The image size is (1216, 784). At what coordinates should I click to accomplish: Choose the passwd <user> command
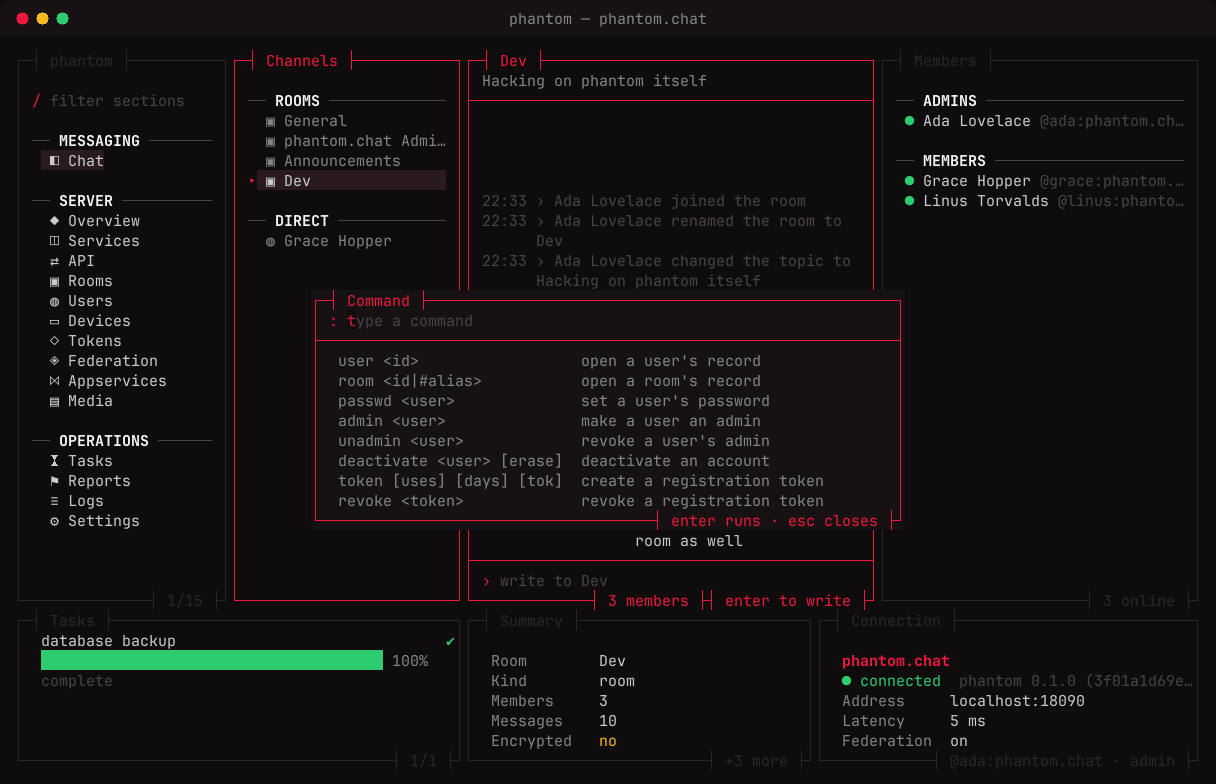tap(608, 401)
